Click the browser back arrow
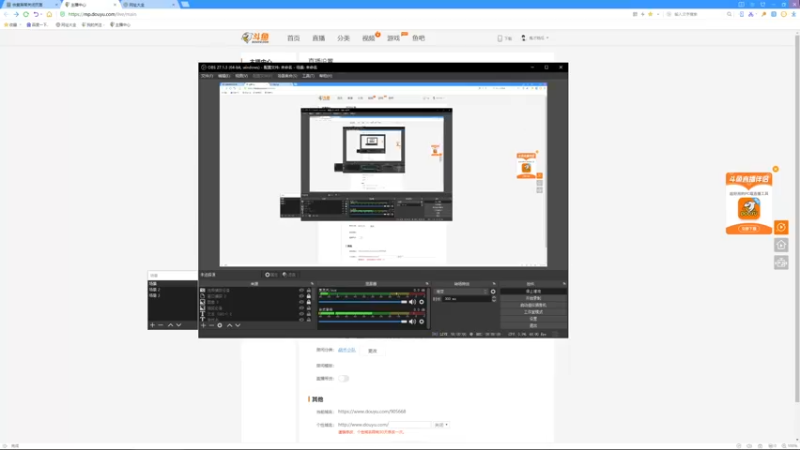 pos(6,14)
